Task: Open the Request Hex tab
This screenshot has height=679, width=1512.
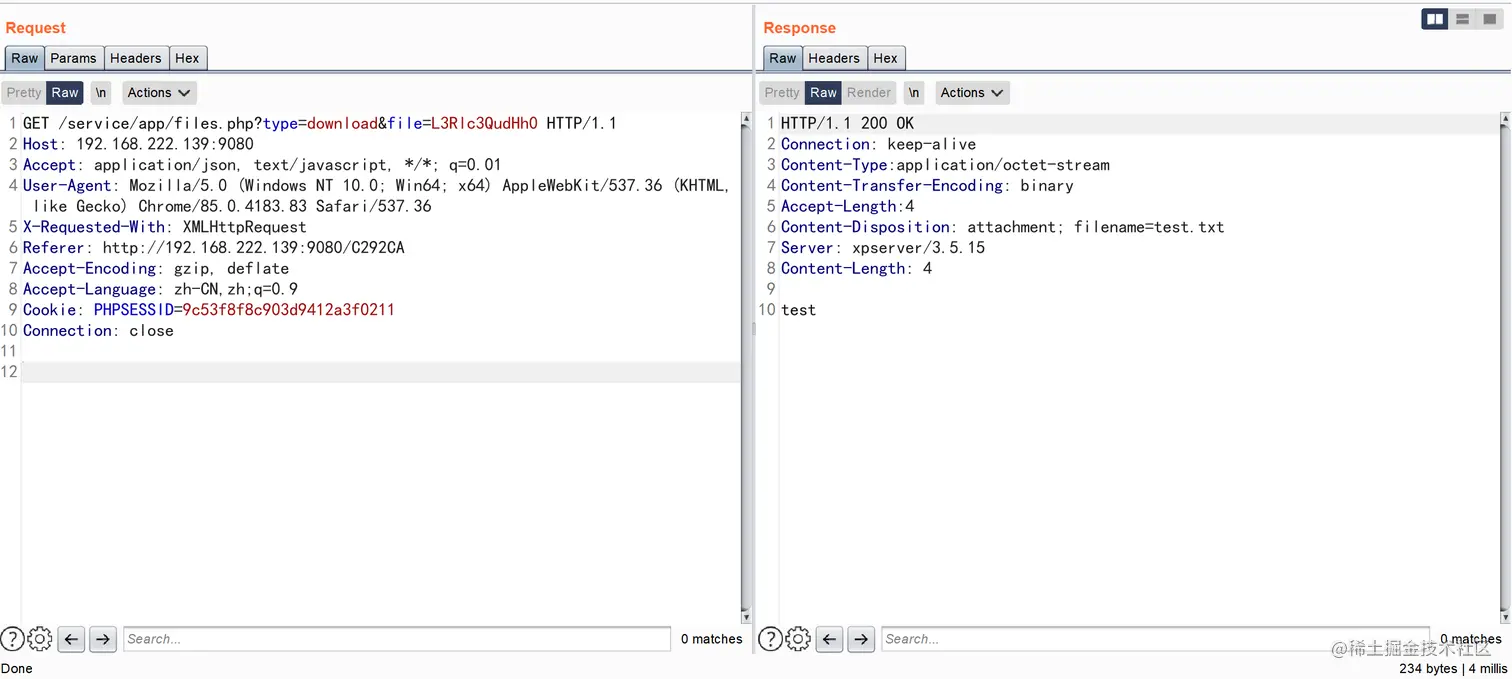Action: point(188,58)
